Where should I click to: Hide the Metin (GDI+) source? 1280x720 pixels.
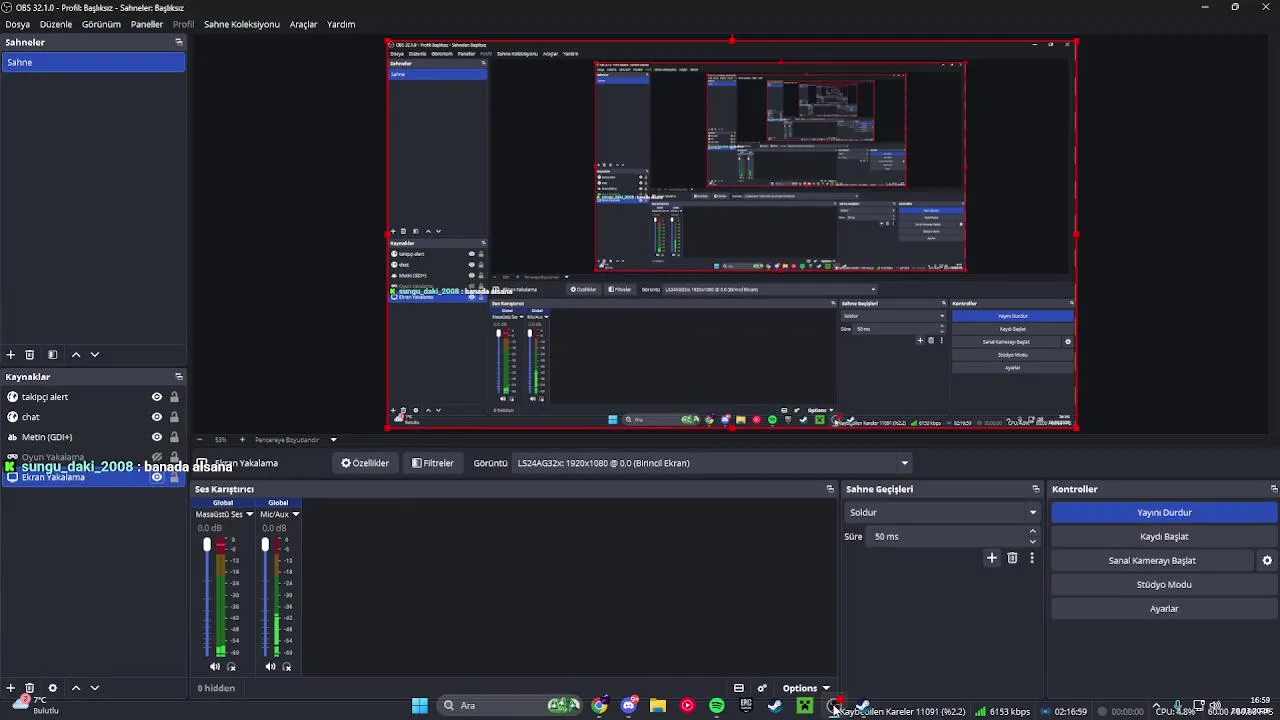click(157, 437)
